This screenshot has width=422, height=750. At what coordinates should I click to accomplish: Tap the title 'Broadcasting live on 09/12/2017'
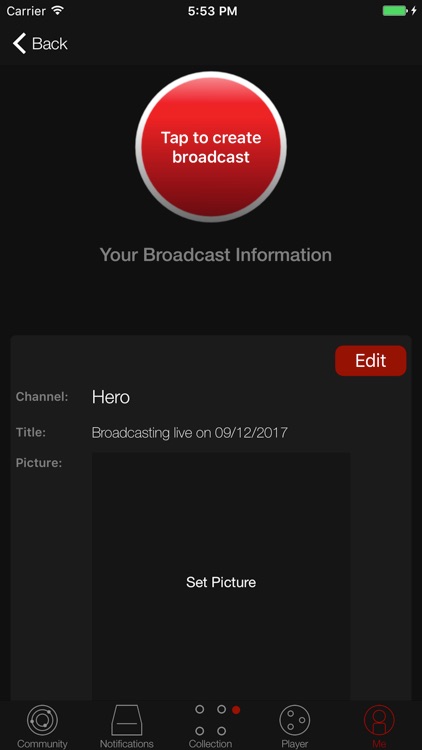[x=189, y=433]
